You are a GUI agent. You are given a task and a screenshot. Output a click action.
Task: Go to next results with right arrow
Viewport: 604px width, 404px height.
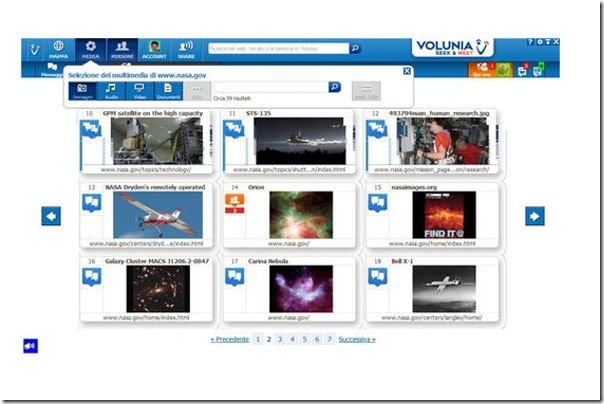pos(535,216)
